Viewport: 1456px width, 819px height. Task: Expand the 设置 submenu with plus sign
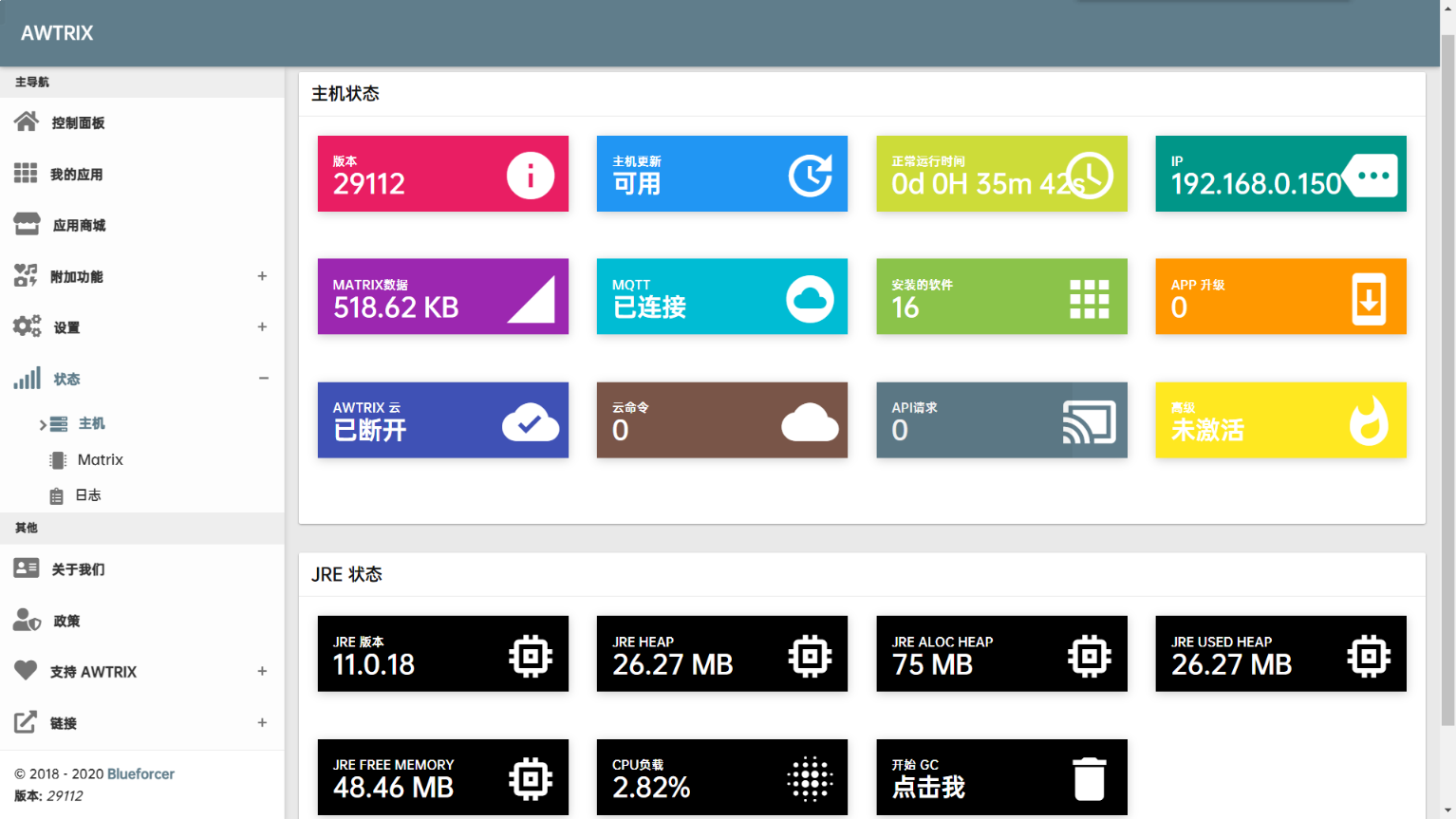(x=262, y=327)
